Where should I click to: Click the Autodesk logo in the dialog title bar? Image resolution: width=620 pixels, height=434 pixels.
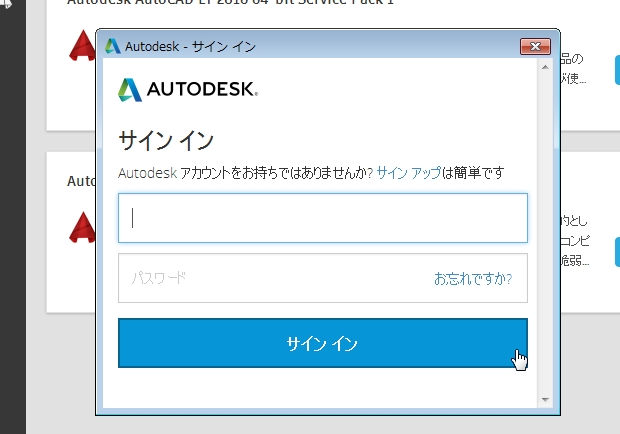tap(112, 46)
